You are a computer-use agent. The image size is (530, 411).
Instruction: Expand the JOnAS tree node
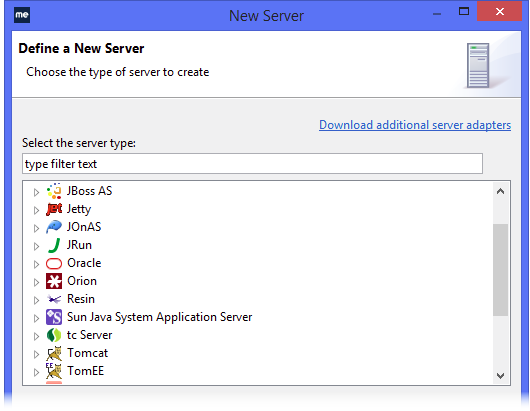tap(36, 228)
